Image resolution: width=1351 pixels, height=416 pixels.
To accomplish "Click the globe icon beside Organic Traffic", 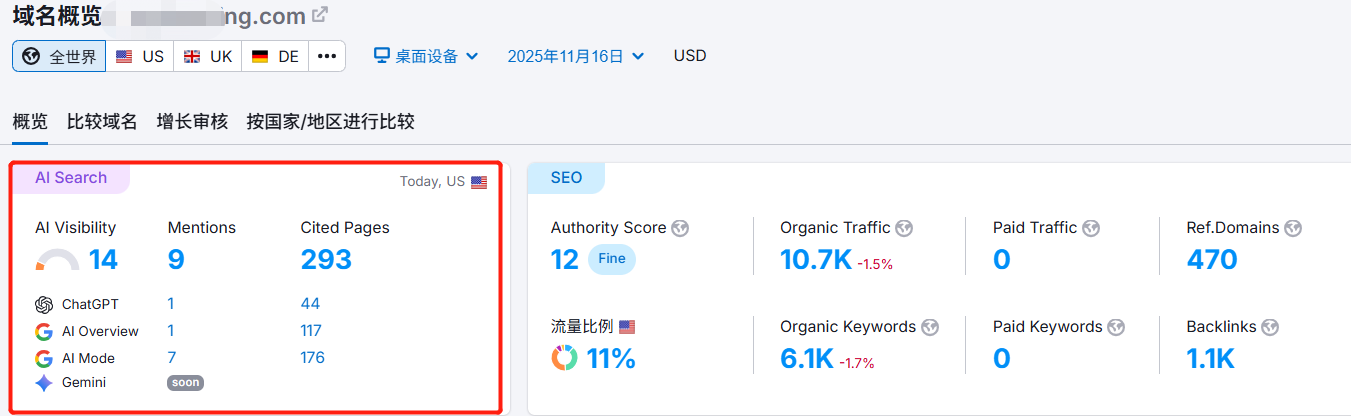I will coord(904,228).
